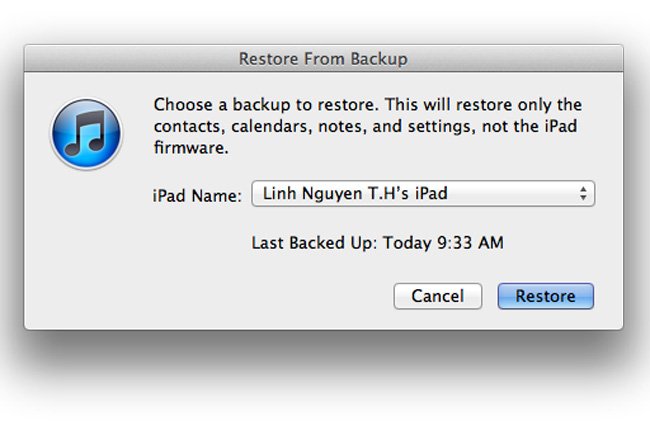The image size is (650, 430).
Task: Click the iTunes circular app badge
Action: point(86,134)
